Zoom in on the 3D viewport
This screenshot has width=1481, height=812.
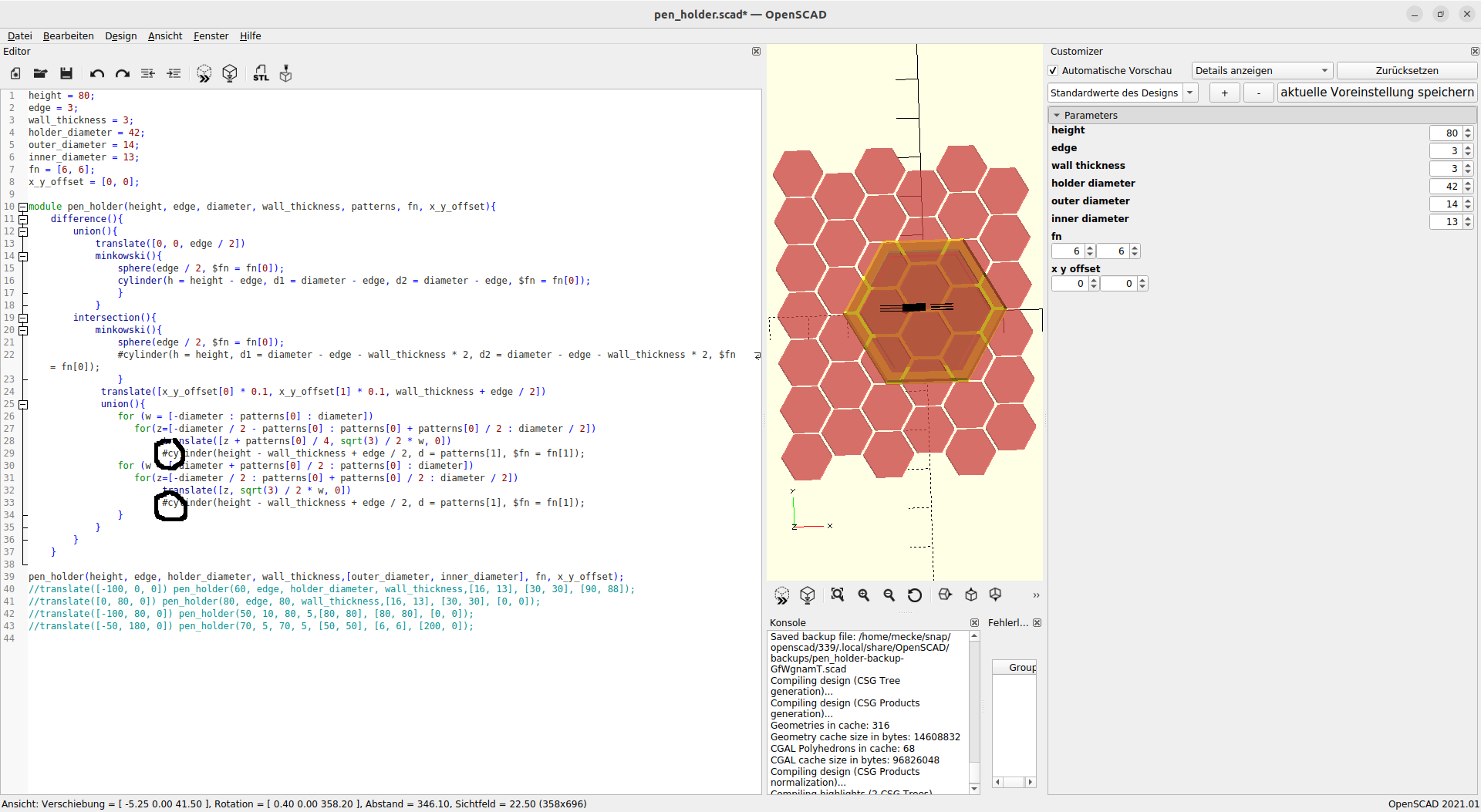(x=864, y=595)
